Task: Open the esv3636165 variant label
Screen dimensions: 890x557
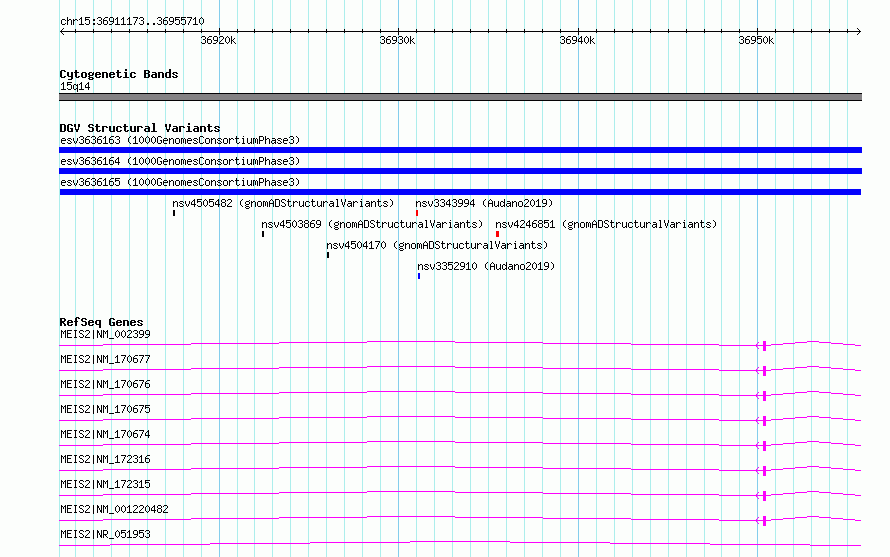Action: (x=180, y=182)
